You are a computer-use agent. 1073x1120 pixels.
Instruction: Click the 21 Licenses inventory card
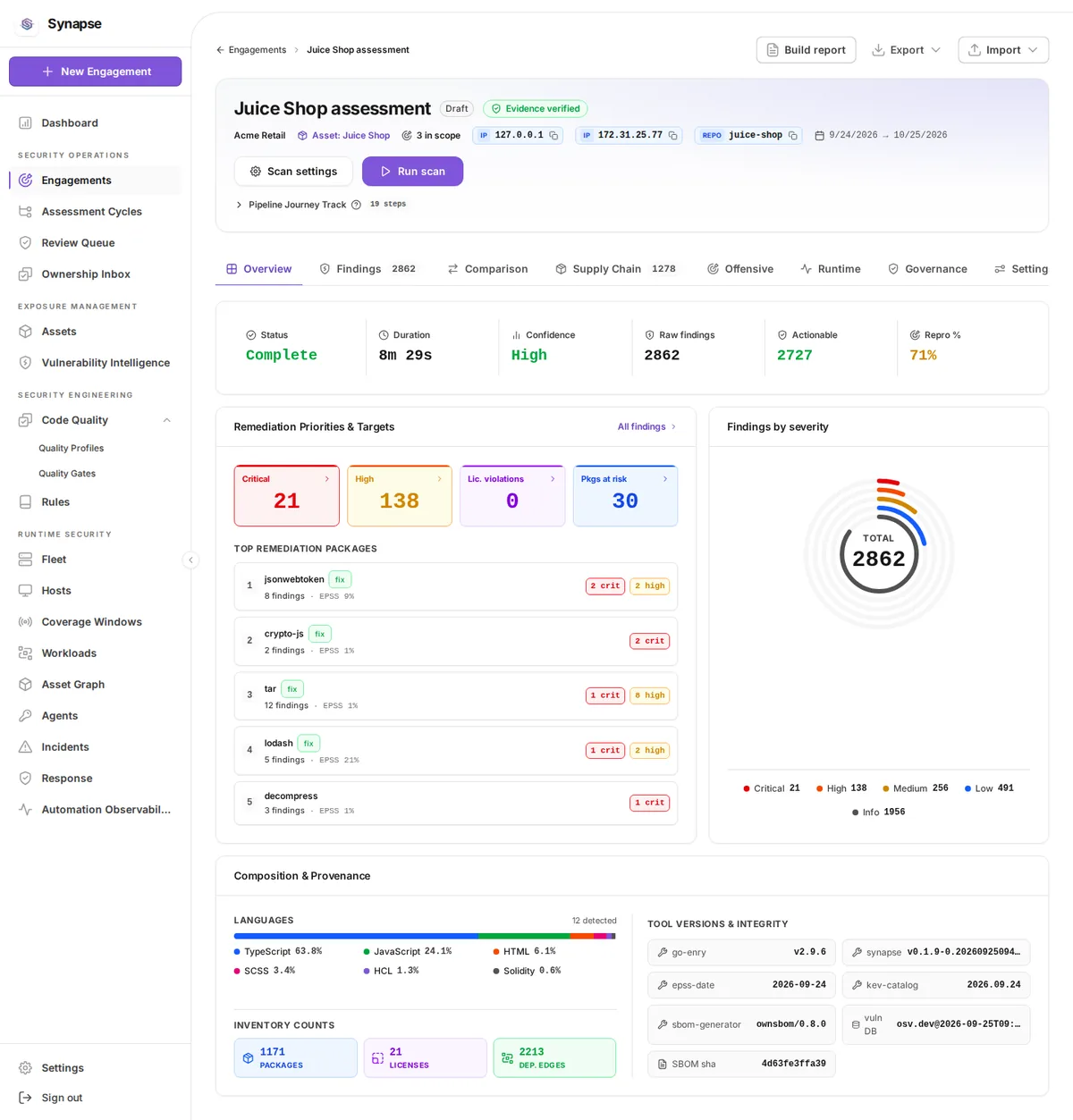coord(426,1058)
